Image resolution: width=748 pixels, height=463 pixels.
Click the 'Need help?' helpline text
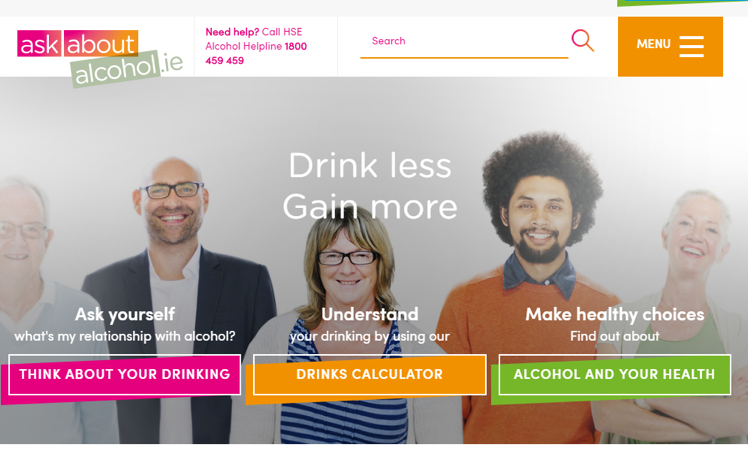tap(232, 32)
